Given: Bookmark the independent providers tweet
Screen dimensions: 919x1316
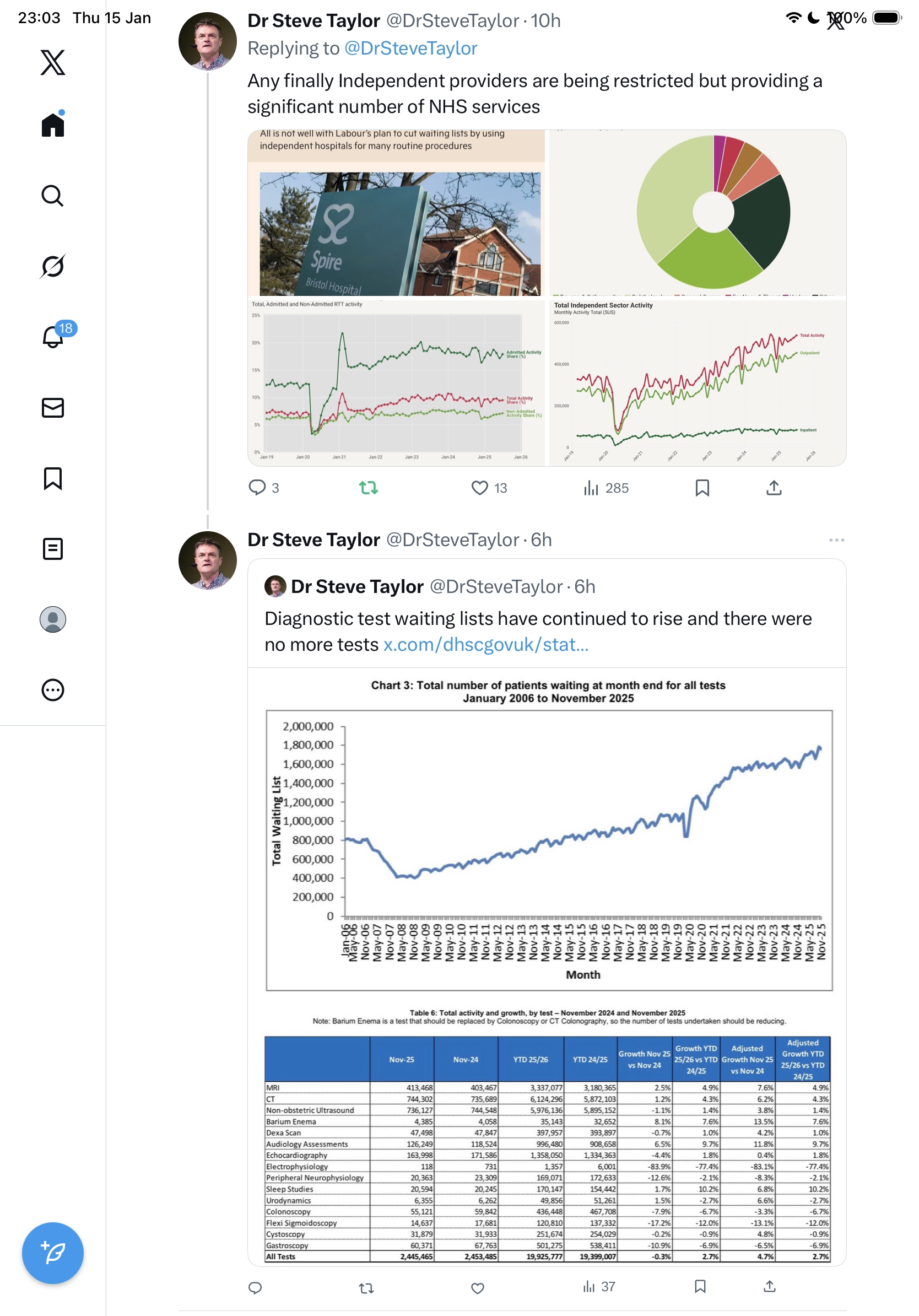Looking at the screenshot, I should 702,488.
